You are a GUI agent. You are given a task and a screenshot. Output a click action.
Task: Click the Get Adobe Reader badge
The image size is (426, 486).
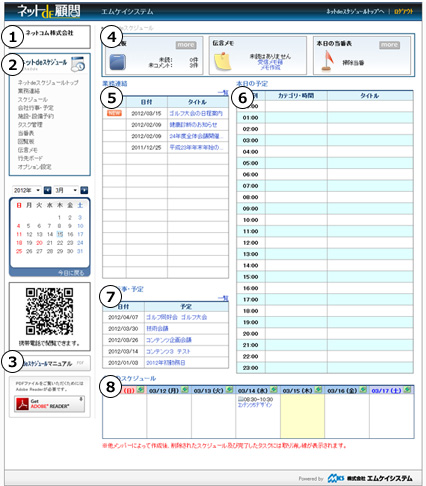(x=49, y=404)
